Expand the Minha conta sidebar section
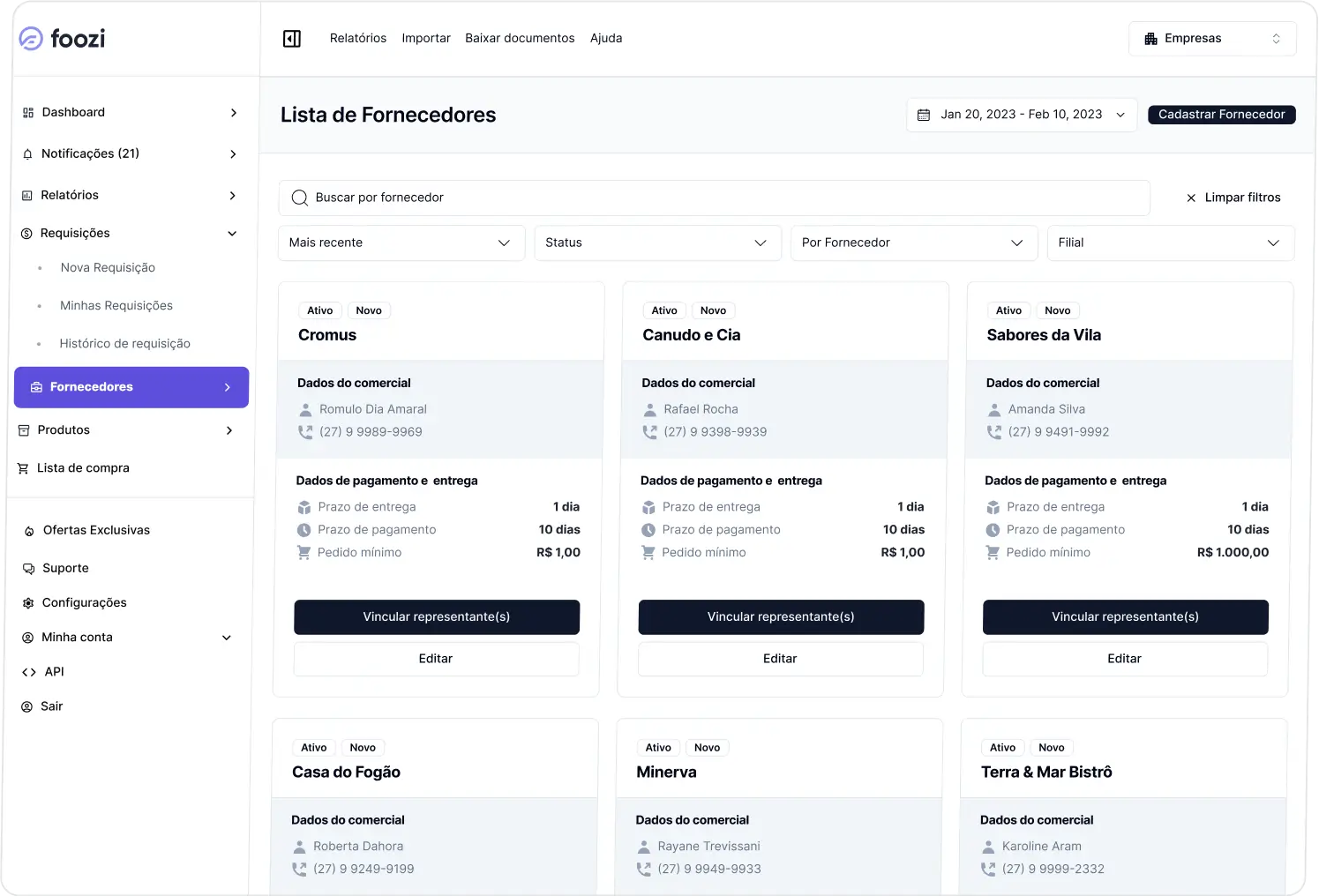The height and width of the screenshot is (896, 1319). (227, 638)
